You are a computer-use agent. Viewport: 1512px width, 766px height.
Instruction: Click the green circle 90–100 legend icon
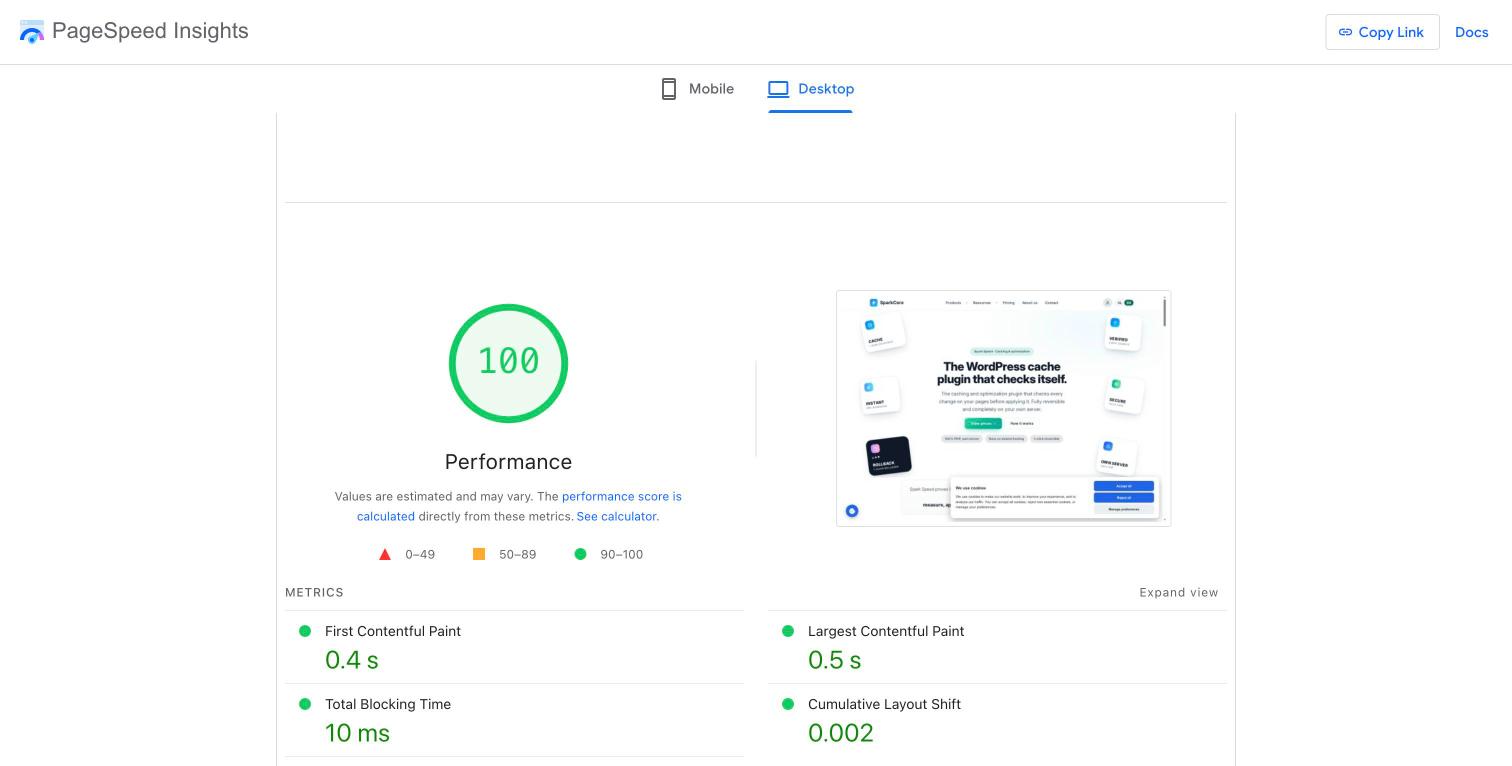pos(580,554)
